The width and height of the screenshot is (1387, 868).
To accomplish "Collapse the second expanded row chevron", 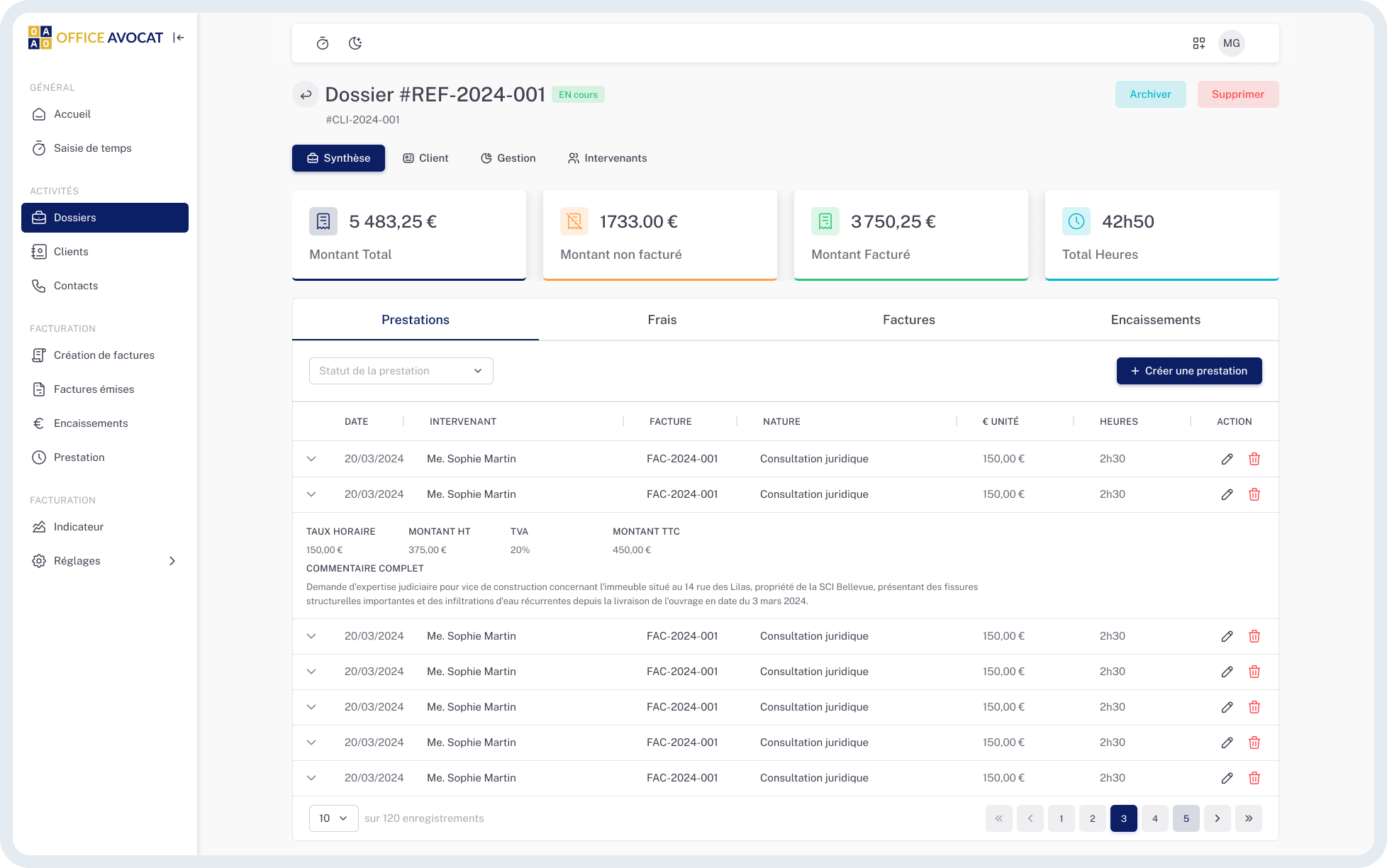I will pyautogui.click(x=311, y=494).
